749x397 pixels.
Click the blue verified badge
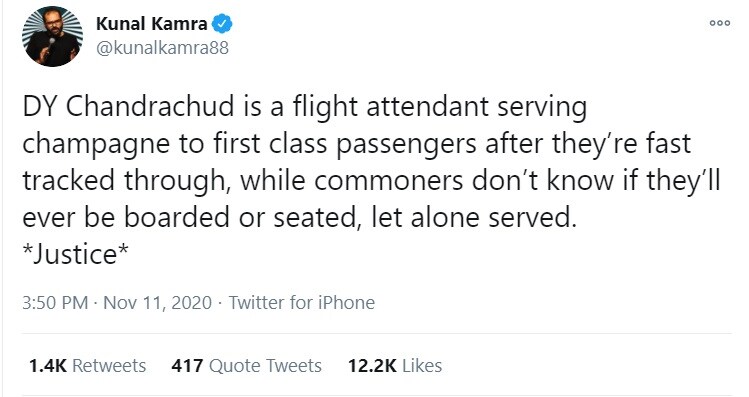click(x=222, y=23)
